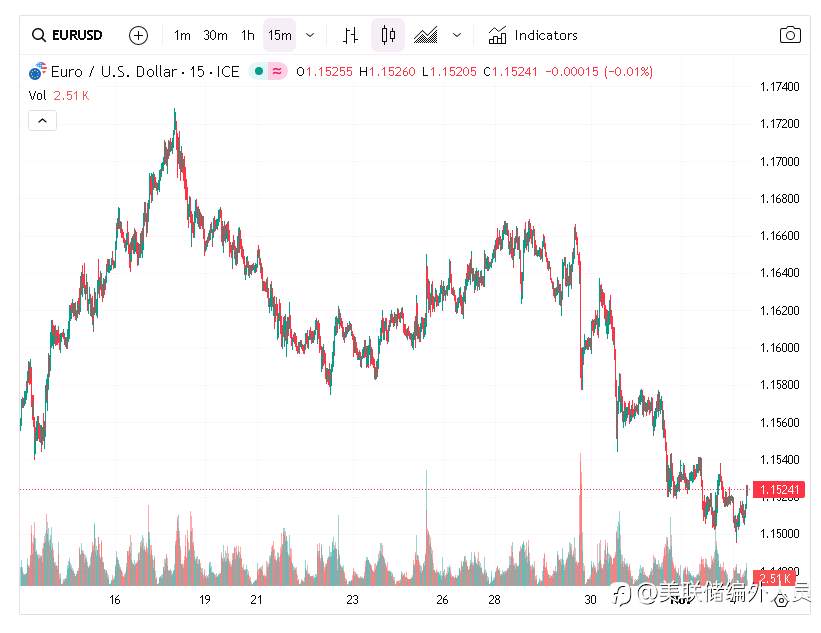Click the open price value O1.15255

point(324,72)
